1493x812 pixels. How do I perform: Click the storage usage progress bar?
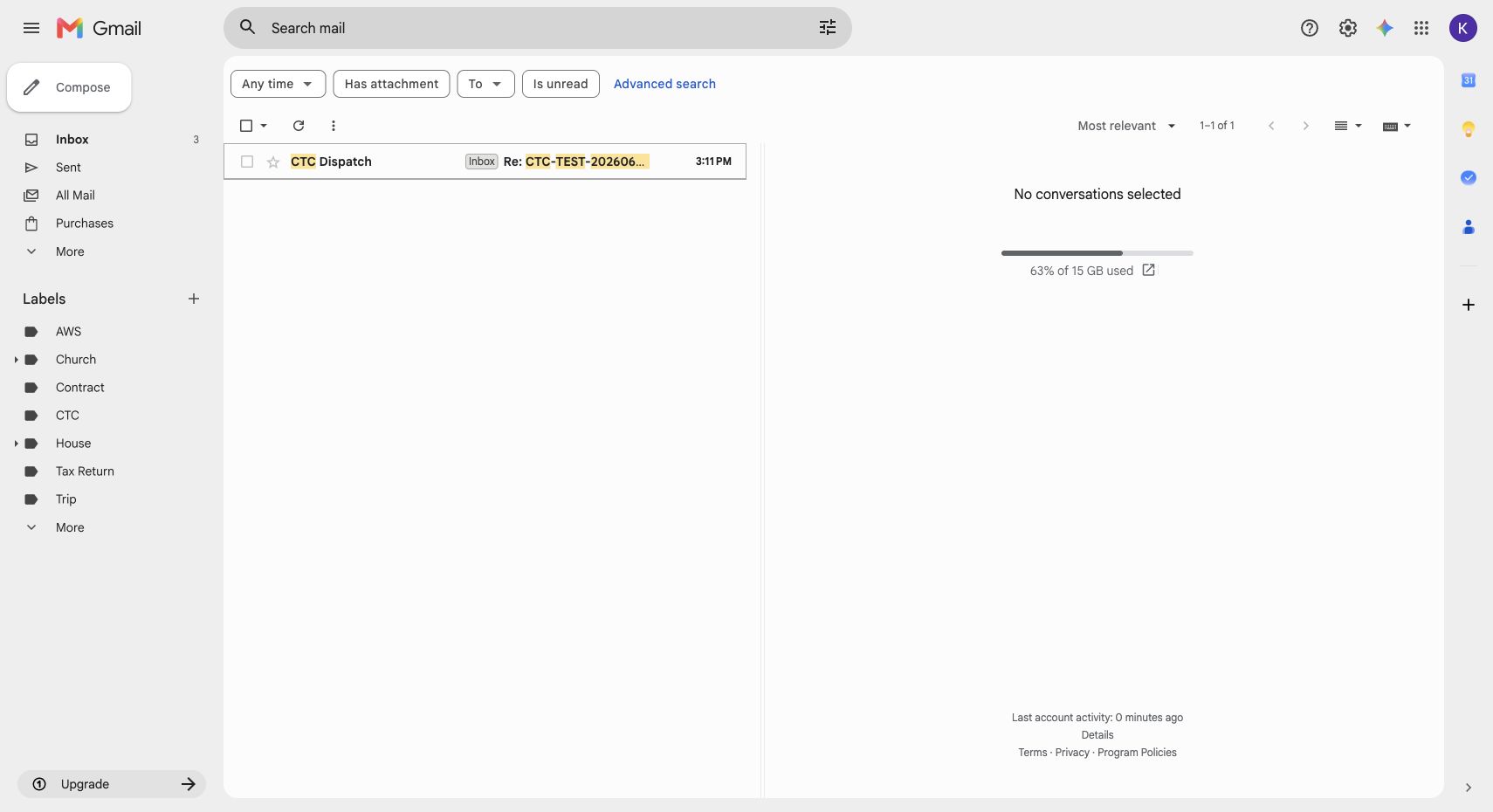[1097, 253]
